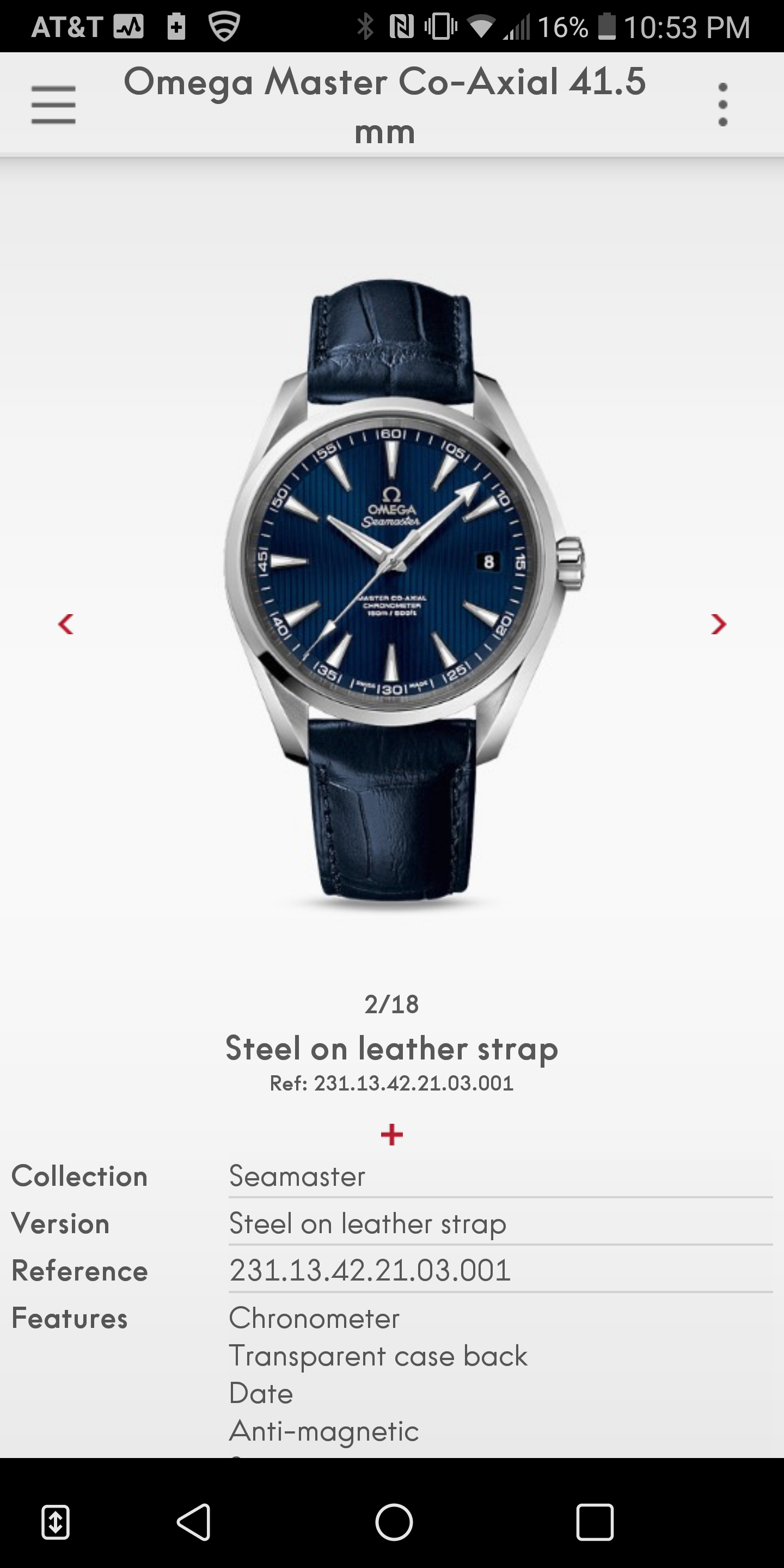This screenshot has height=1568, width=784.
Task: Open recent apps square button
Action: point(595,1522)
